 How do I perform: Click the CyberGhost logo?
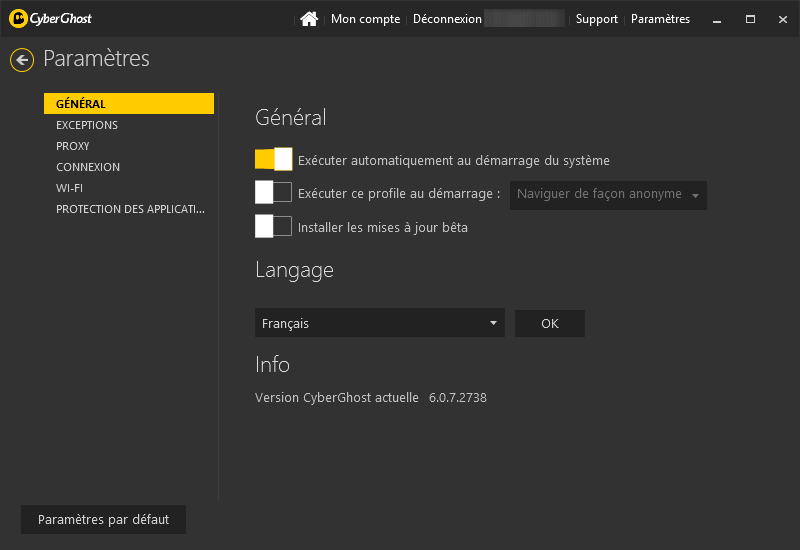coord(51,18)
